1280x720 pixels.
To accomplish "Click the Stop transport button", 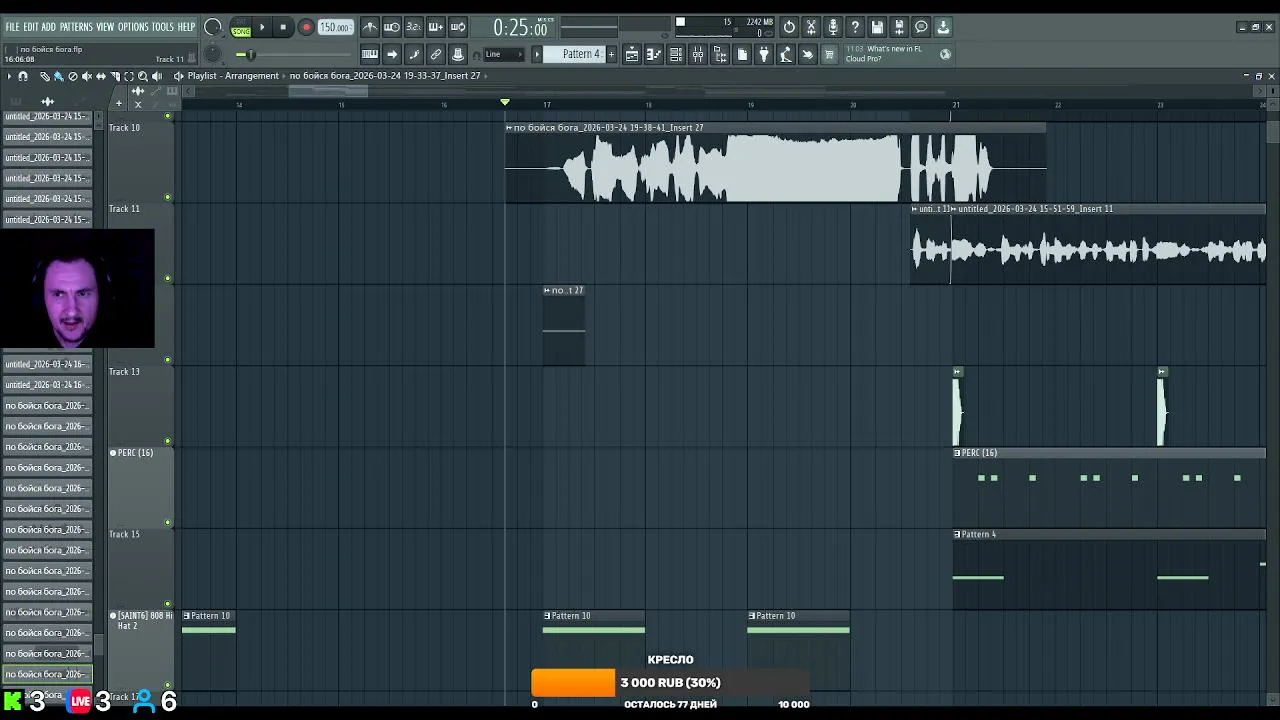I will 283,27.
